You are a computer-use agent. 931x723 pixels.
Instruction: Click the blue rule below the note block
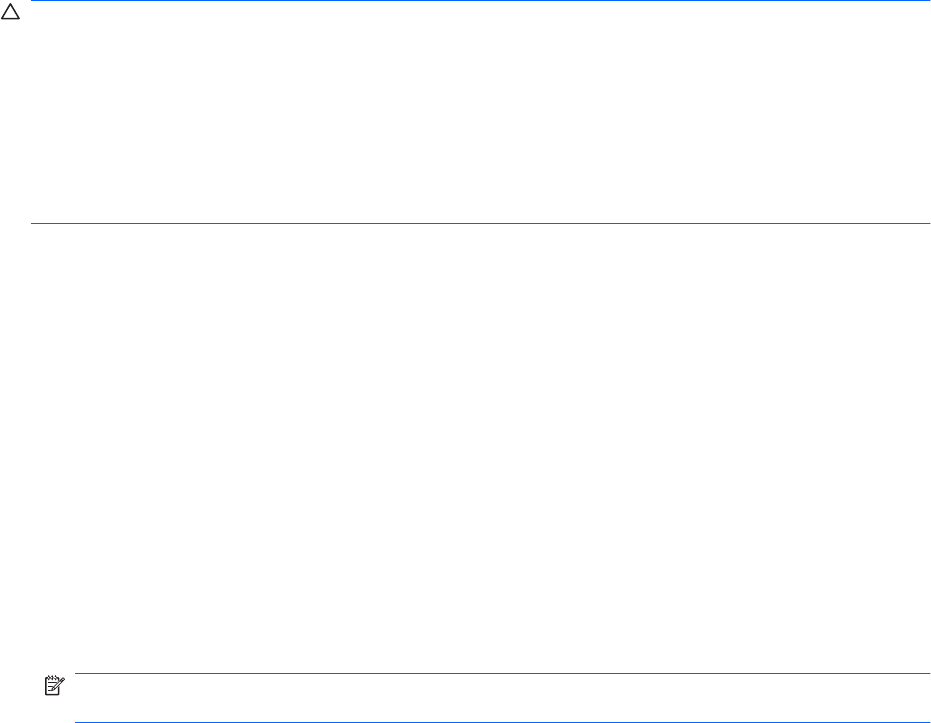pos(502,722)
